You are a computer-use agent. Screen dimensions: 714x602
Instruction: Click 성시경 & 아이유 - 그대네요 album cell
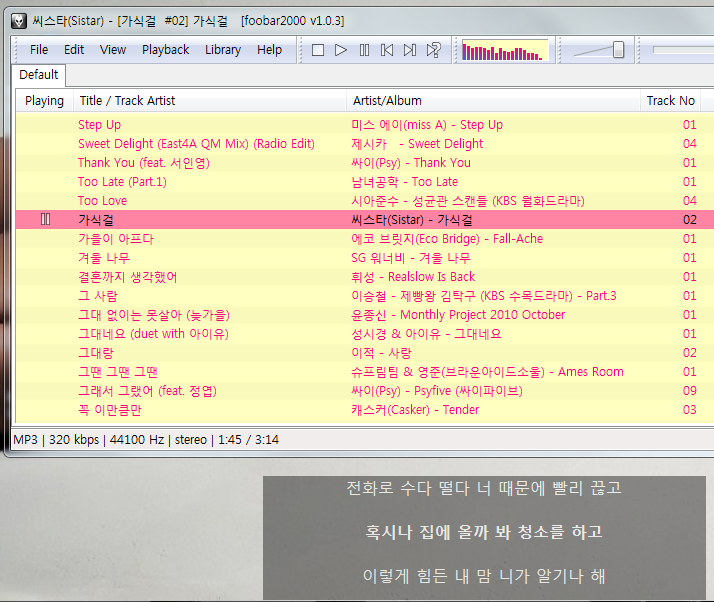(x=426, y=334)
